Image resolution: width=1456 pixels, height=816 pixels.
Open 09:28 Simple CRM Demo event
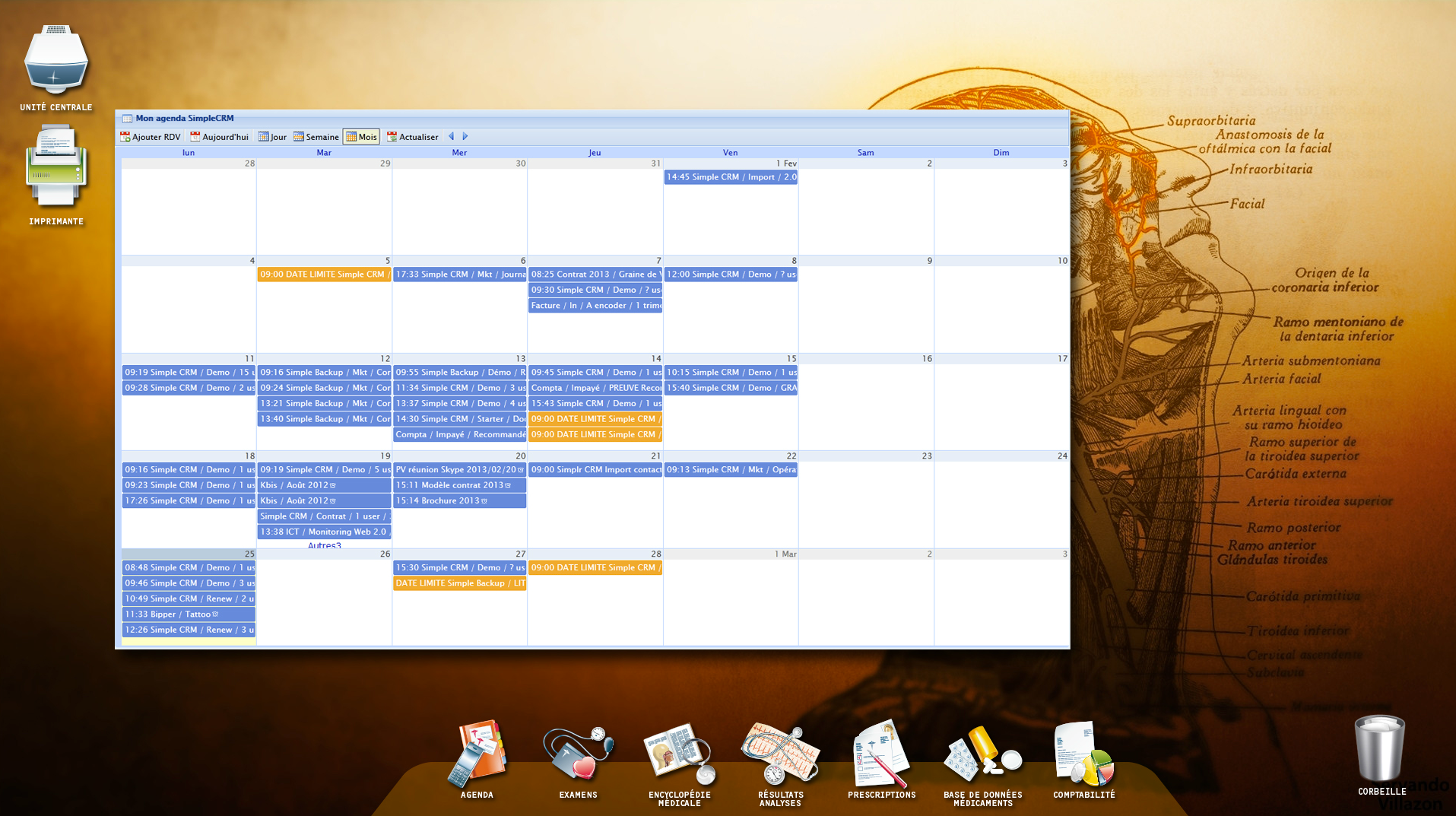(189, 388)
